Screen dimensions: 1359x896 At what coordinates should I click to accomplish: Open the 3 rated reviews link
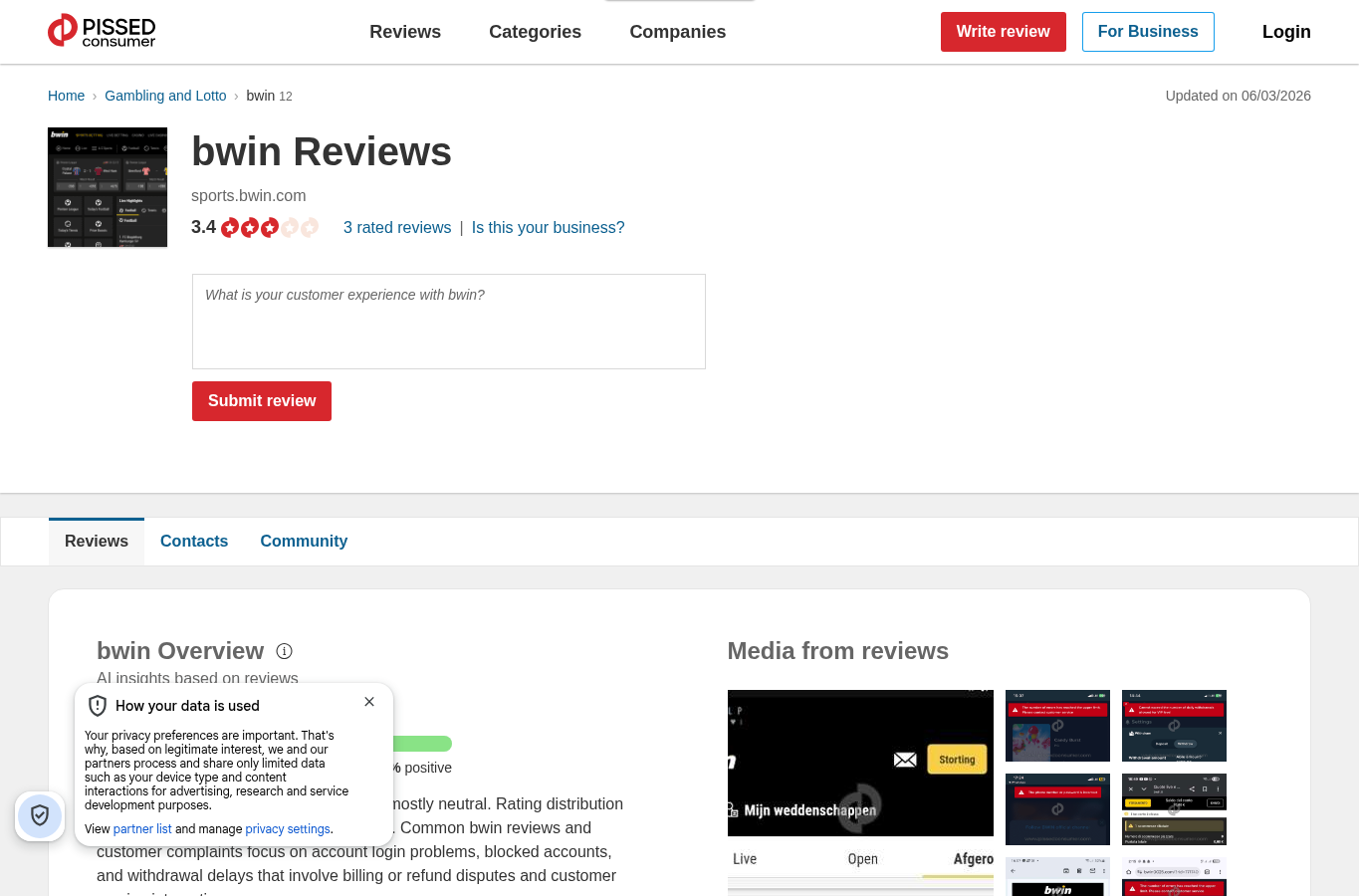tap(397, 228)
